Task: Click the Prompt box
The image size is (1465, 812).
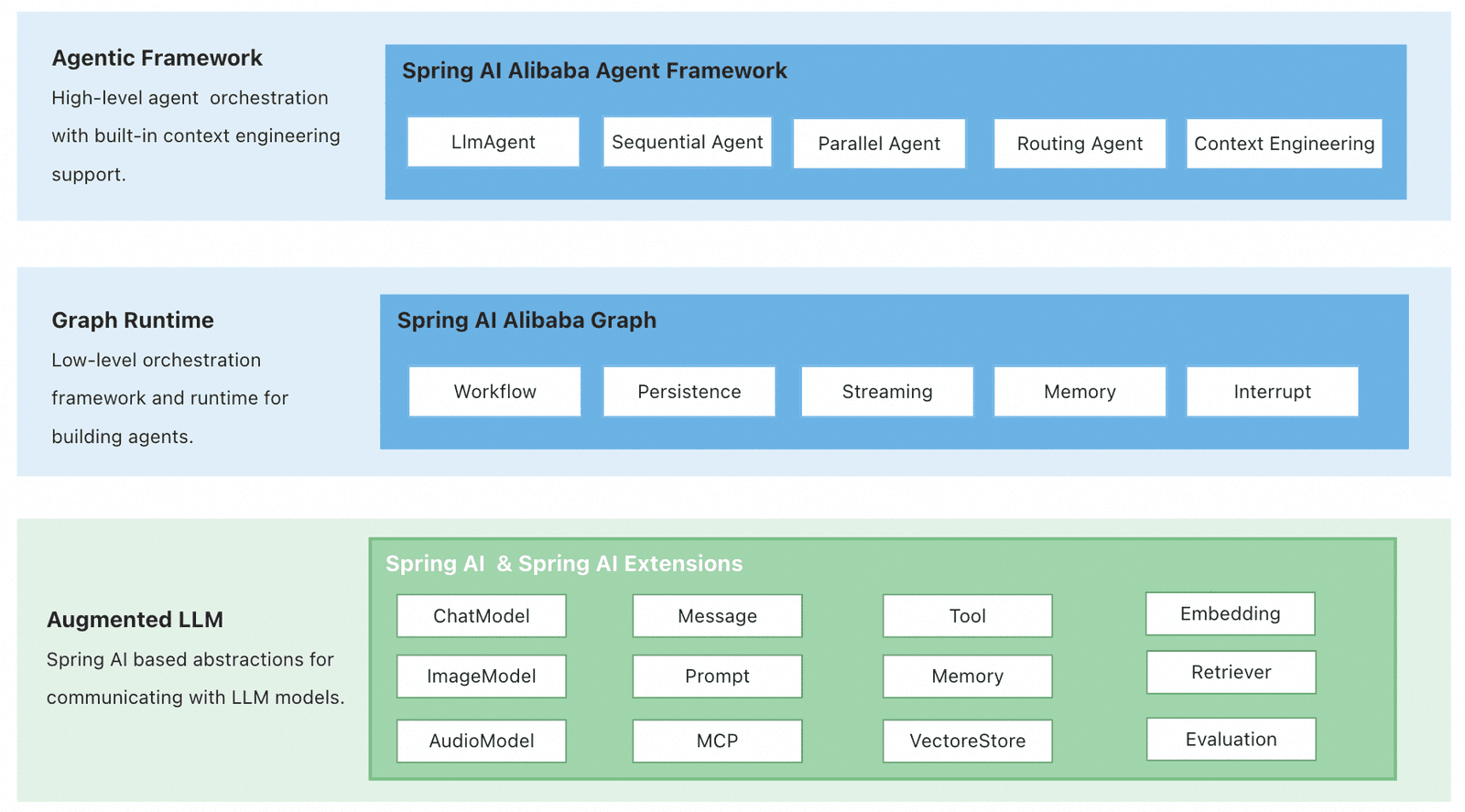Action: 717,677
